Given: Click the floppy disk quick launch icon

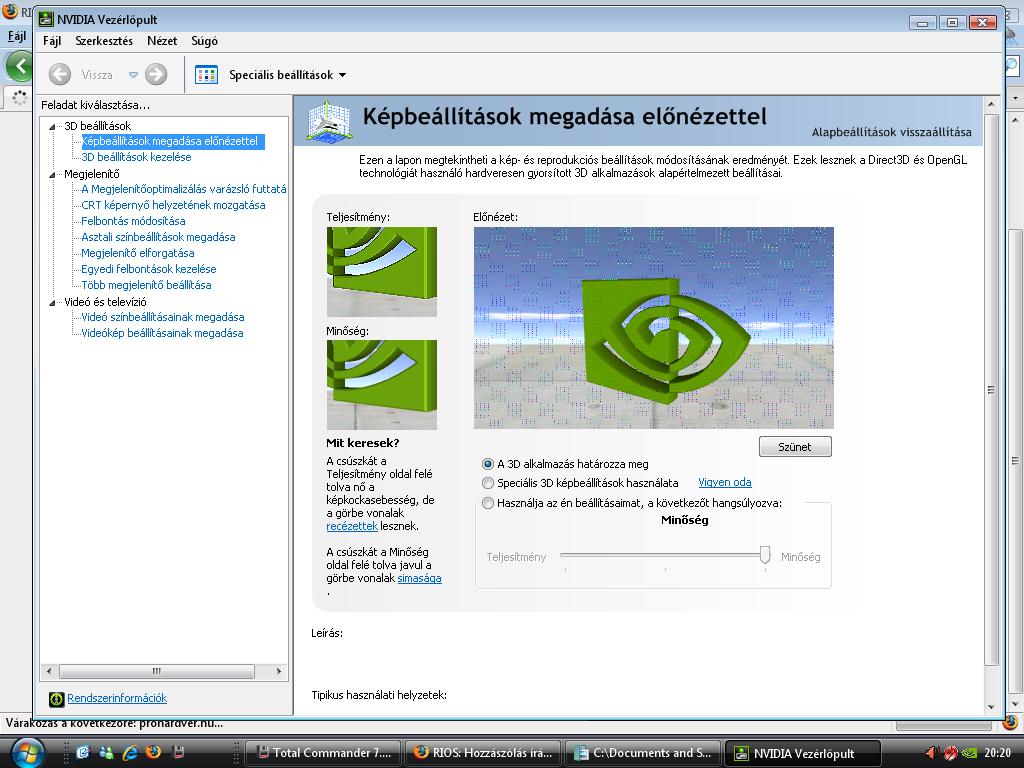Looking at the screenshot, I should [x=177, y=752].
